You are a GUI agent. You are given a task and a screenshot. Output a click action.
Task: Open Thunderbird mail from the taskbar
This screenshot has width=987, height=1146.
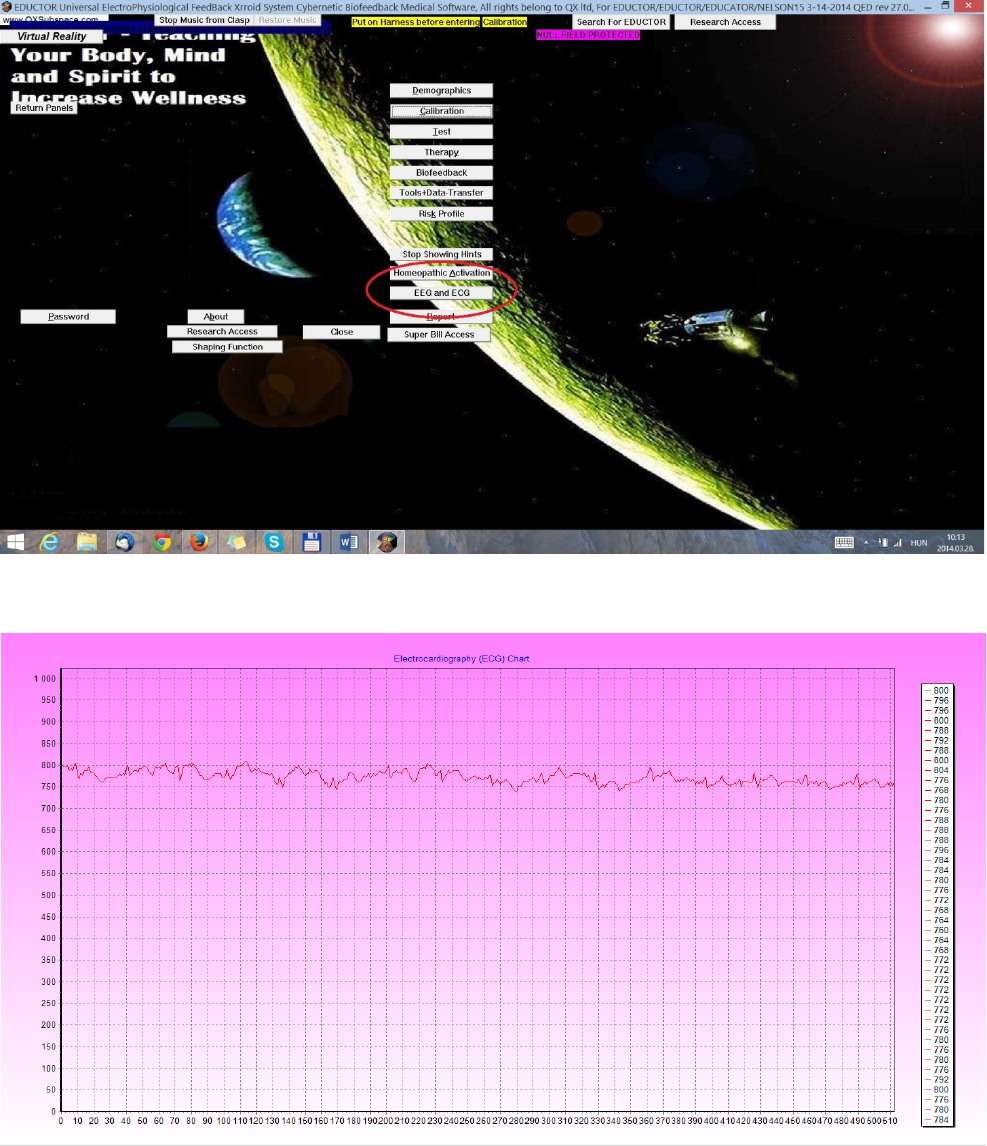point(124,542)
